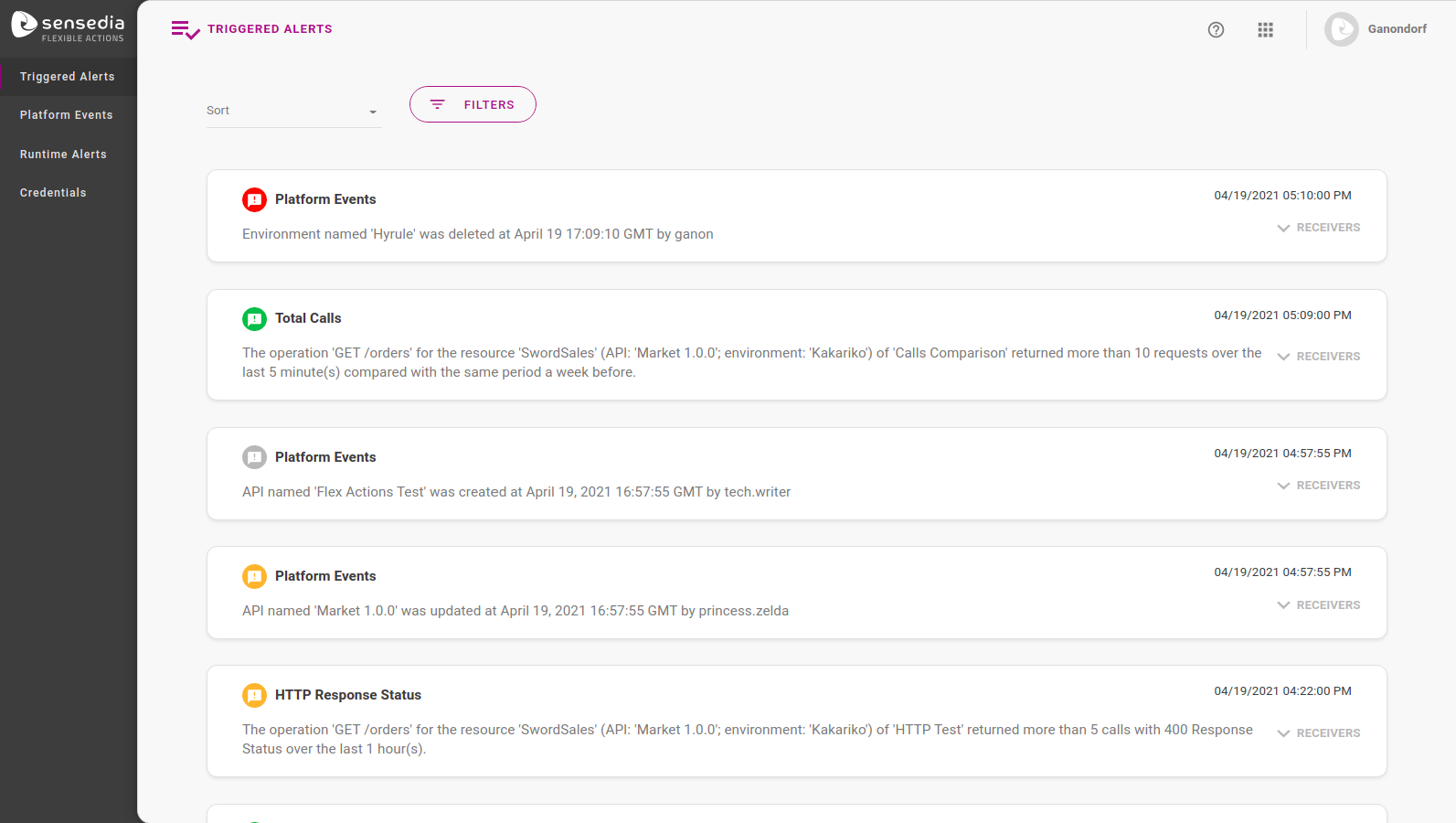Click the Sensedia Flexible Actions logo
The height and width of the screenshot is (823, 1456).
[x=68, y=27]
